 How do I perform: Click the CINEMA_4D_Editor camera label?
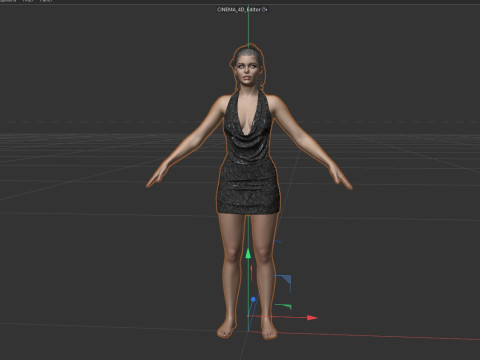tap(239, 10)
